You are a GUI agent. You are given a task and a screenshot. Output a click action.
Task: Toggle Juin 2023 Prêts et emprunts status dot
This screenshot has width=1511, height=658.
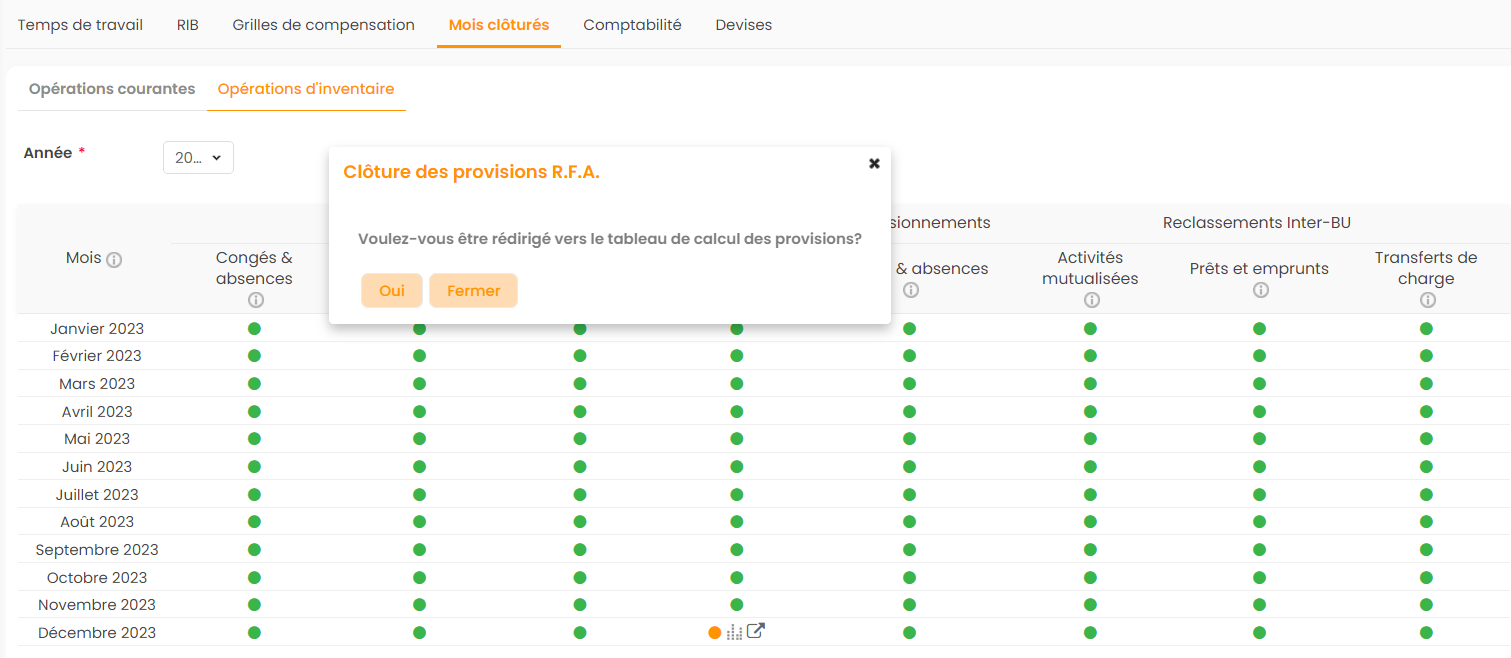pos(1259,466)
